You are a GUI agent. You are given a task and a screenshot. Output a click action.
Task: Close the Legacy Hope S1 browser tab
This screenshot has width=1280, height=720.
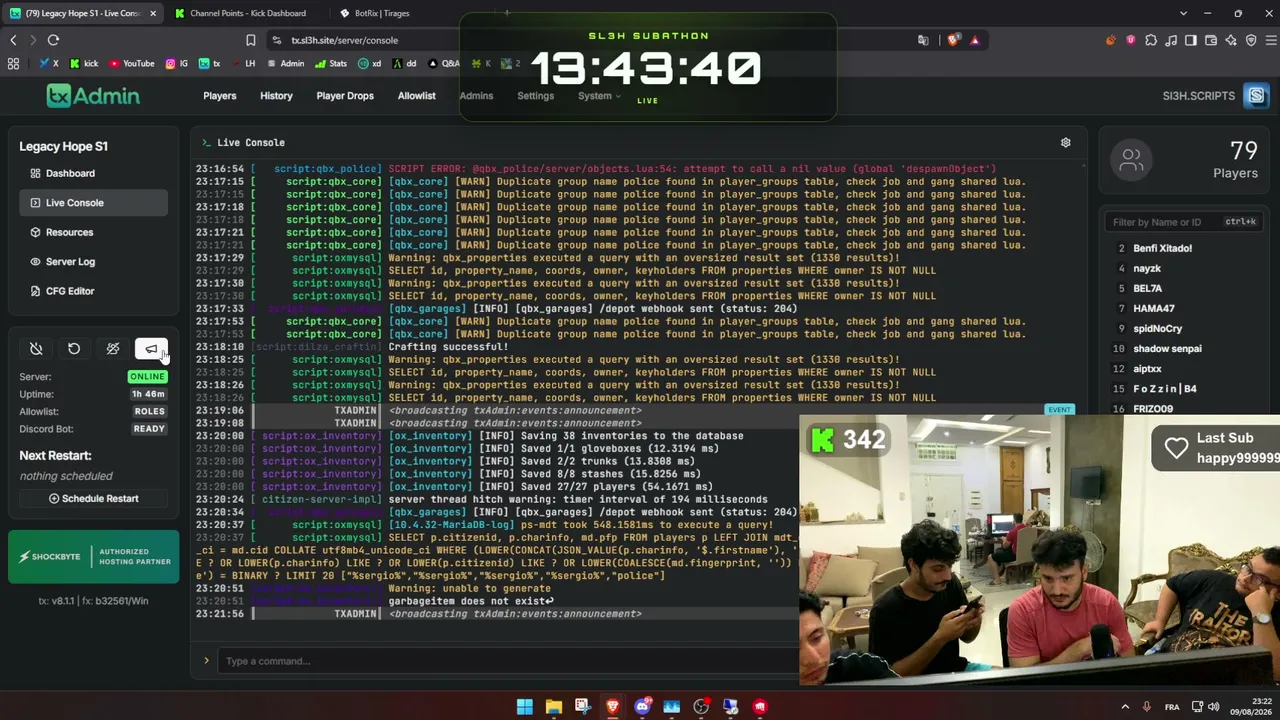point(153,13)
